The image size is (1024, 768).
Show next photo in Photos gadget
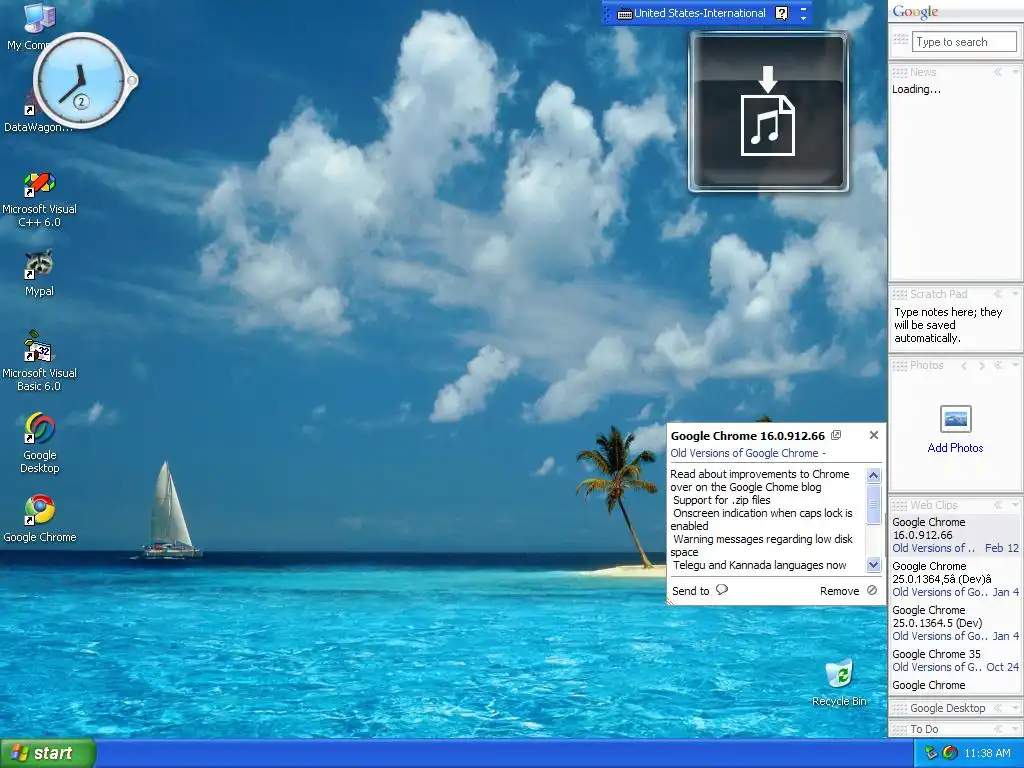point(982,366)
